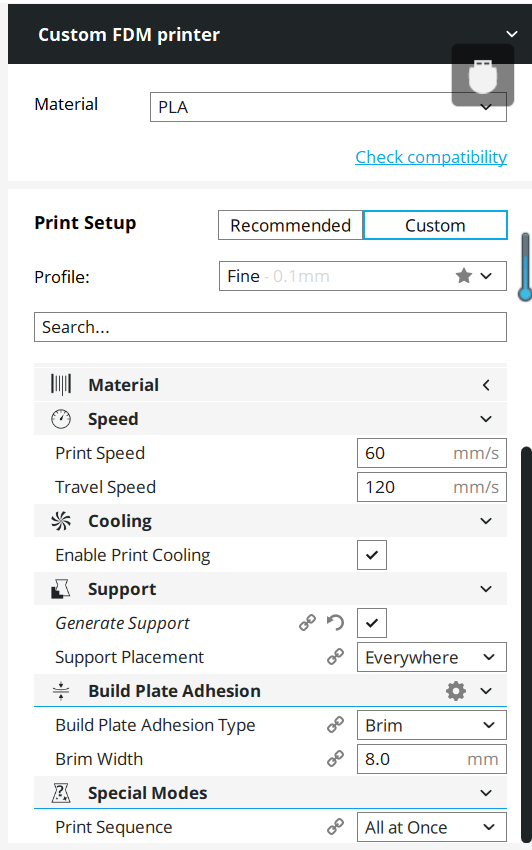Click the link icon beside Generate Support
This screenshot has height=850, width=532.
pos(307,623)
